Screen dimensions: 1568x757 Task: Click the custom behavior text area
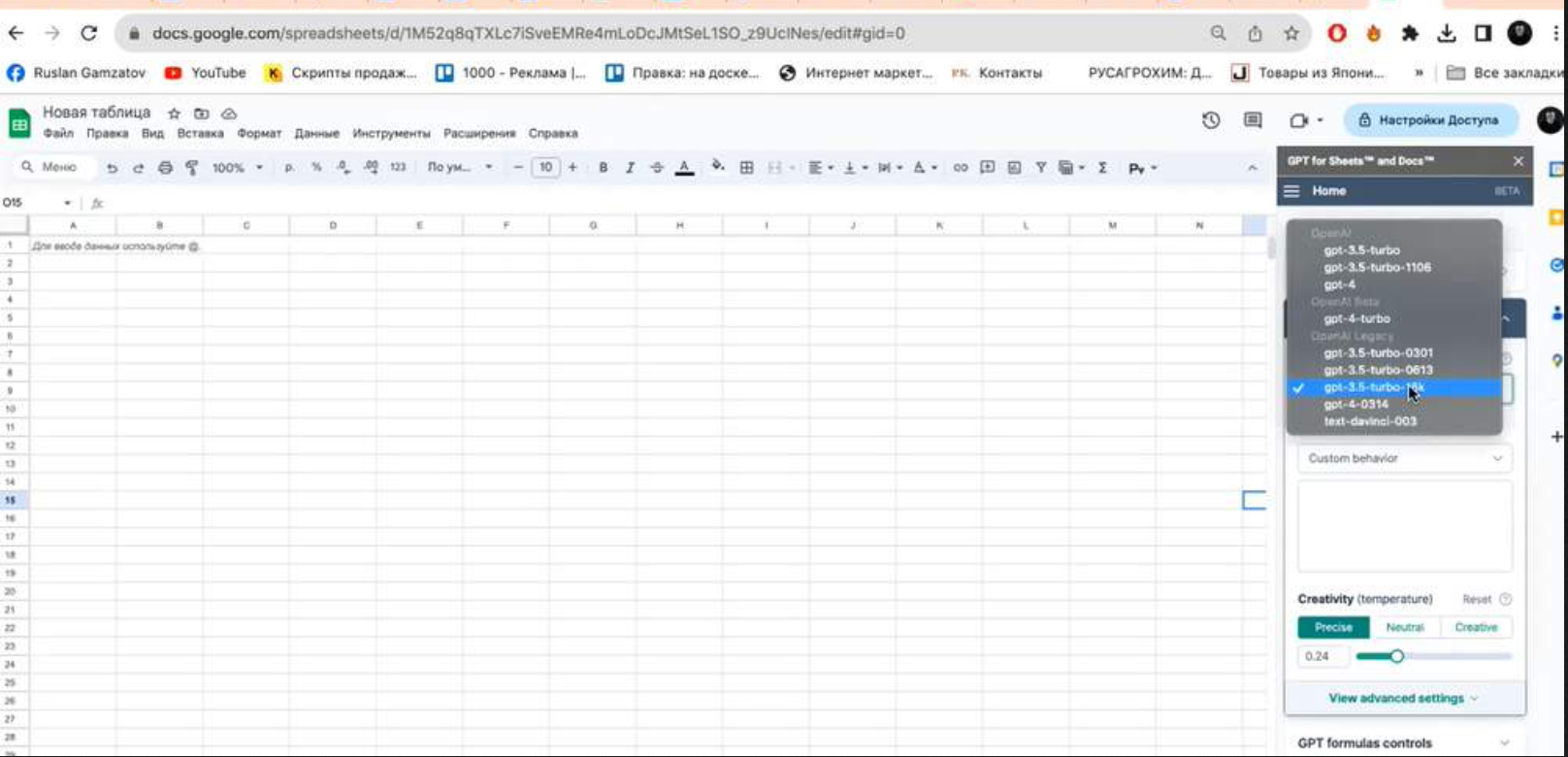click(x=1405, y=526)
